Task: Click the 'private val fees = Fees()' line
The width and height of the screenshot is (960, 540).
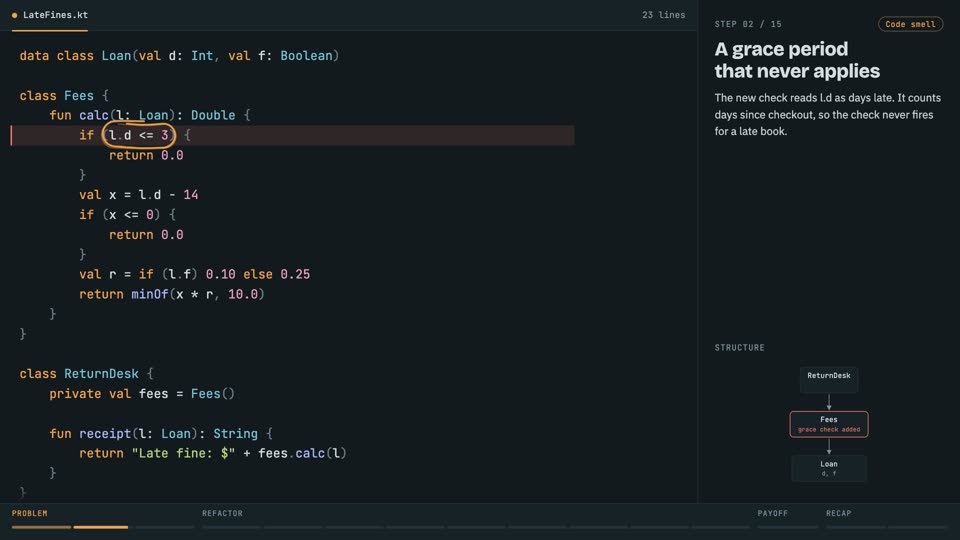Action: pos(142,394)
